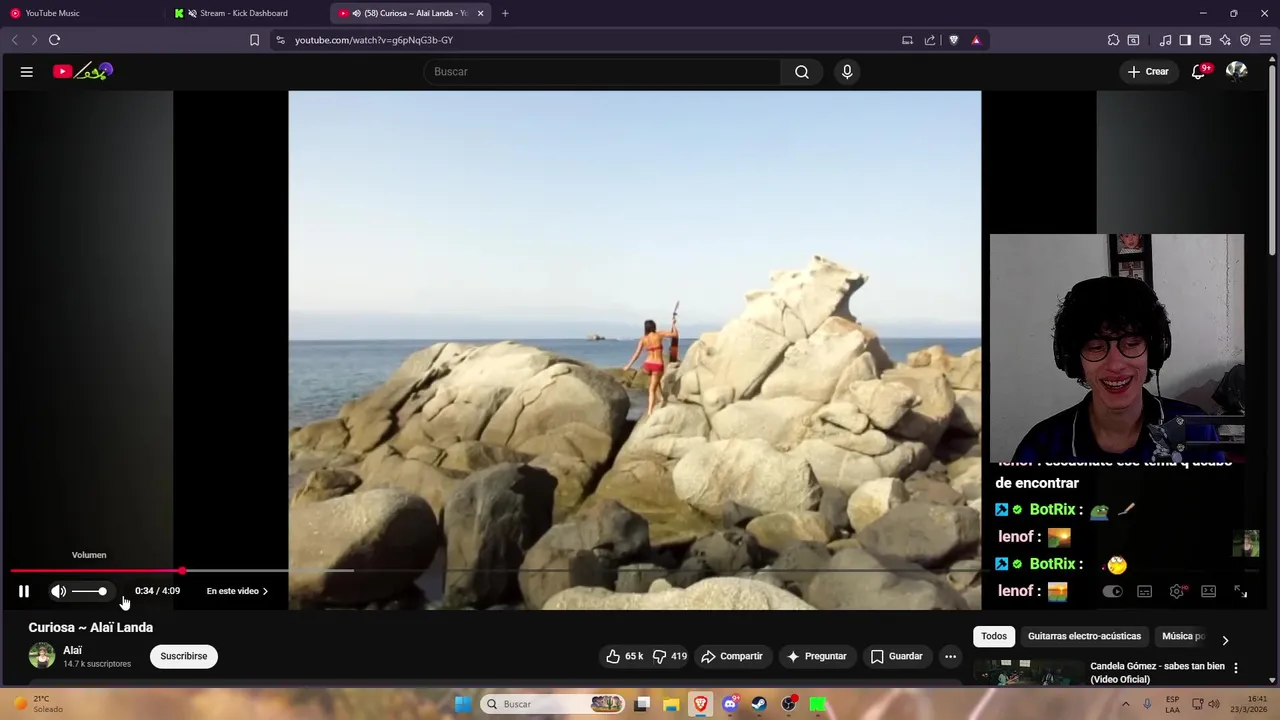Open the account avatar menu
This screenshot has height=720, width=1280.
point(1237,72)
